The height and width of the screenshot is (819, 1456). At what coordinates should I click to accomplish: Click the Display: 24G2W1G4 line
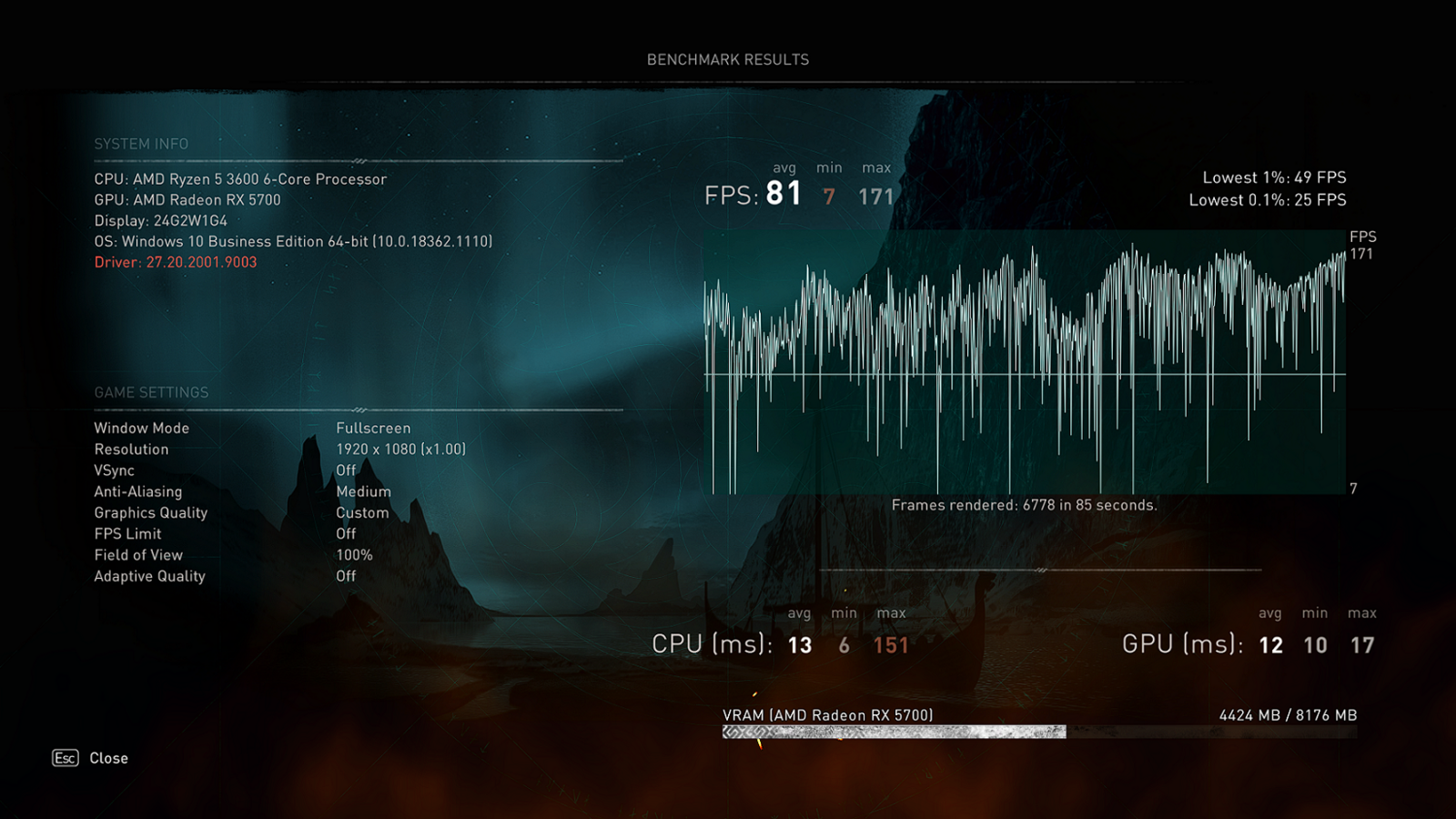click(x=161, y=221)
